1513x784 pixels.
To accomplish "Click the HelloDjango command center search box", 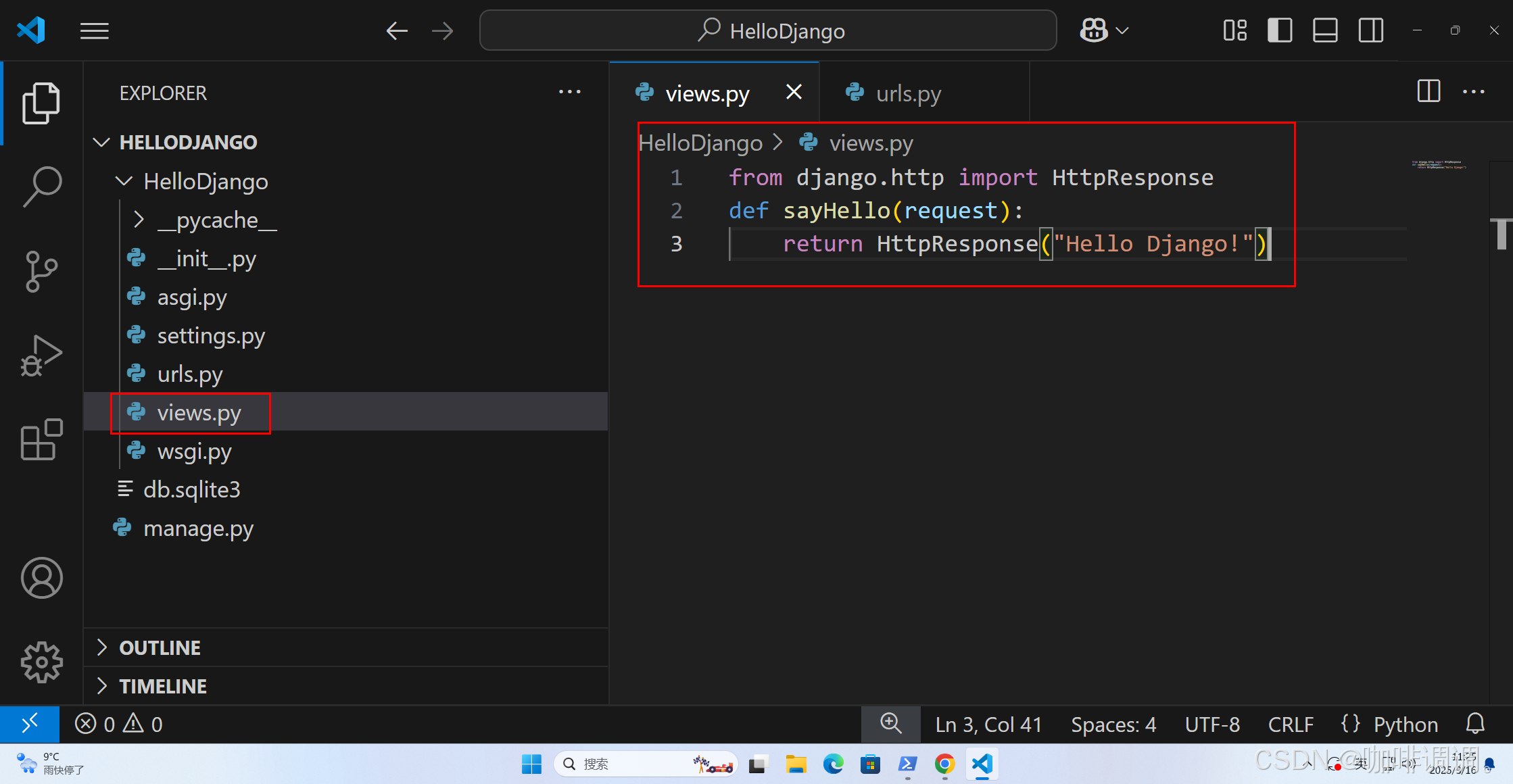I will pyautogui.click(x=768, y=30).
